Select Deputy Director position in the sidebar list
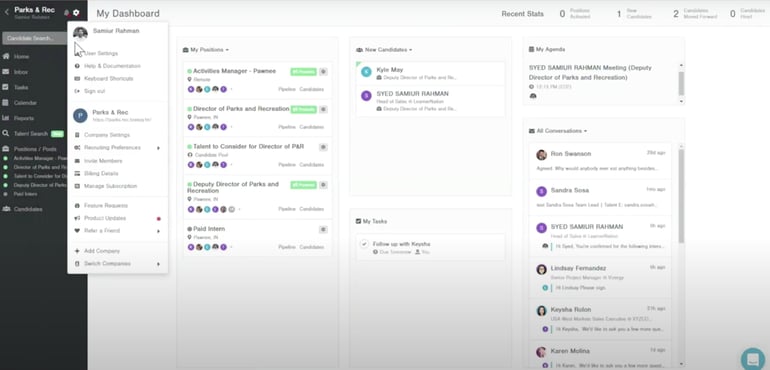This screenshot has height=370, width=770. coord(39,185)
